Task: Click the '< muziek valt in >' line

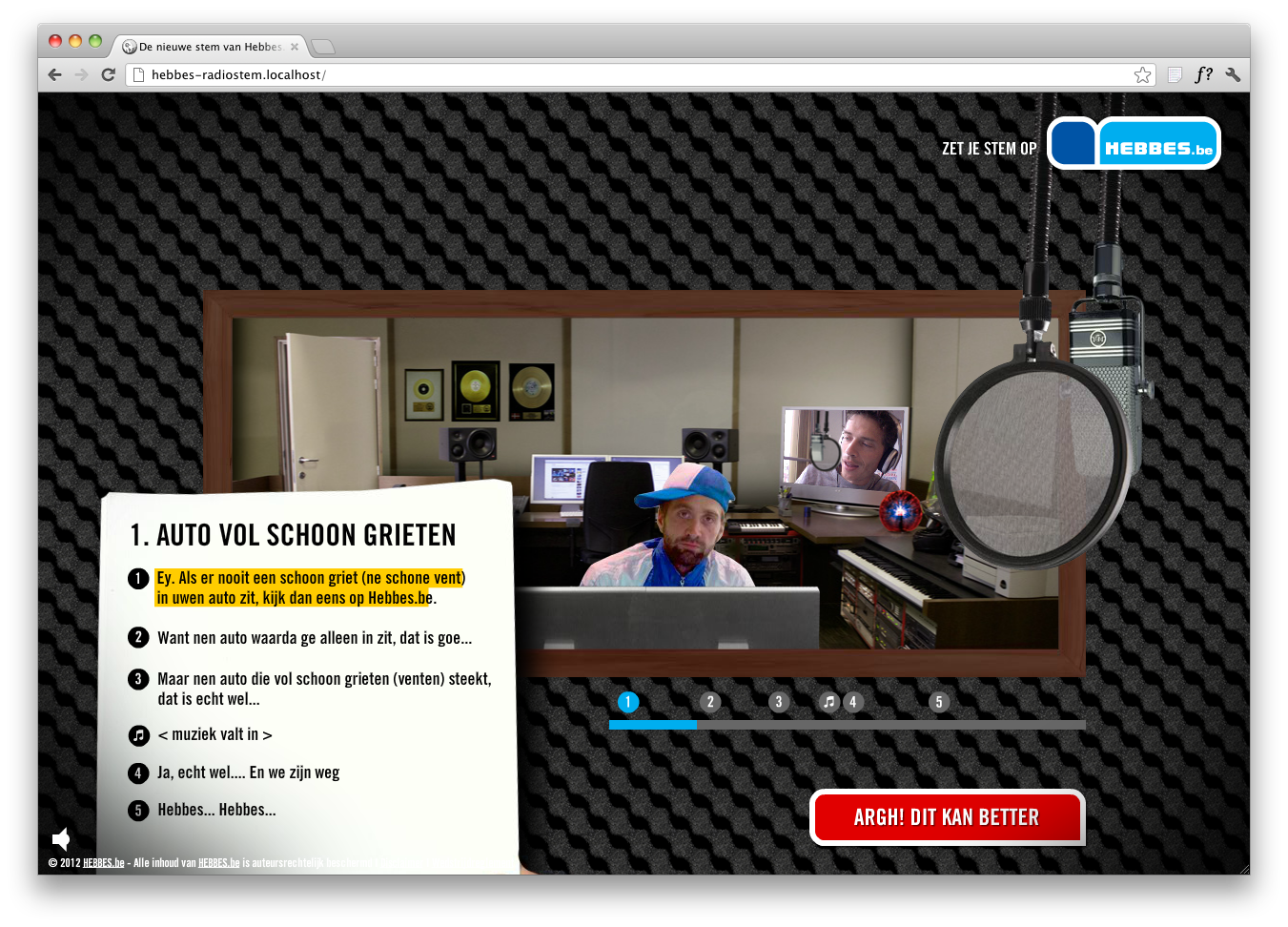Action: pos(215,734)
